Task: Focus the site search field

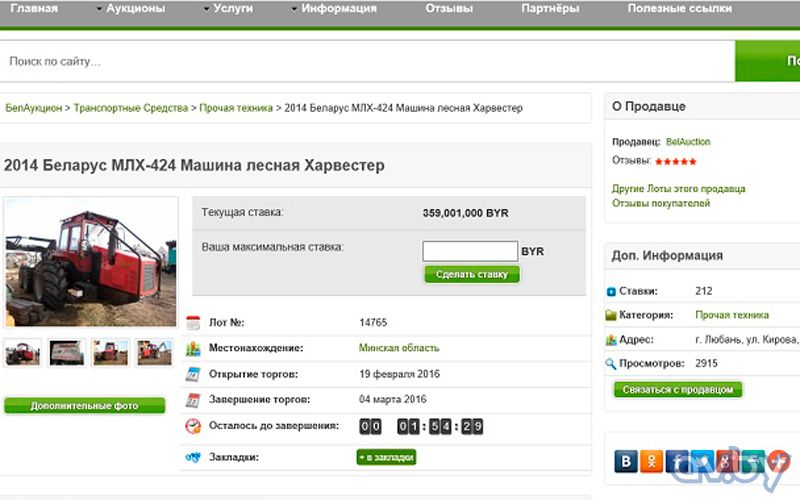Action: [x=367, y=61]
